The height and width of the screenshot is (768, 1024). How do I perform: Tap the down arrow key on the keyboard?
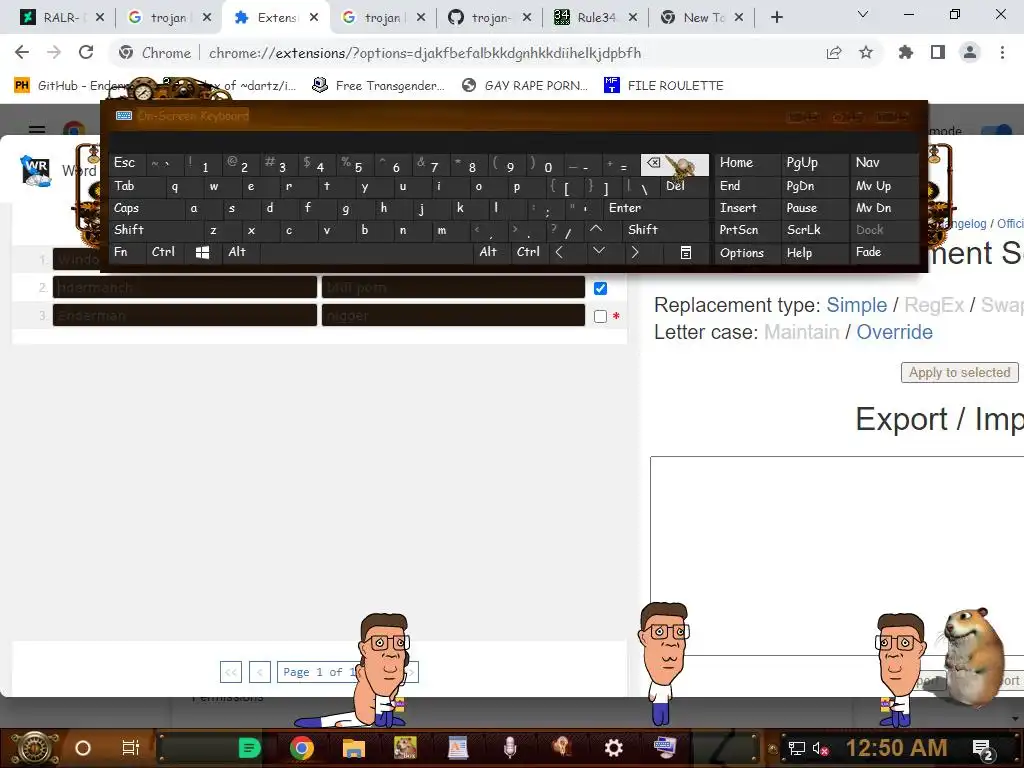(599, 251)
